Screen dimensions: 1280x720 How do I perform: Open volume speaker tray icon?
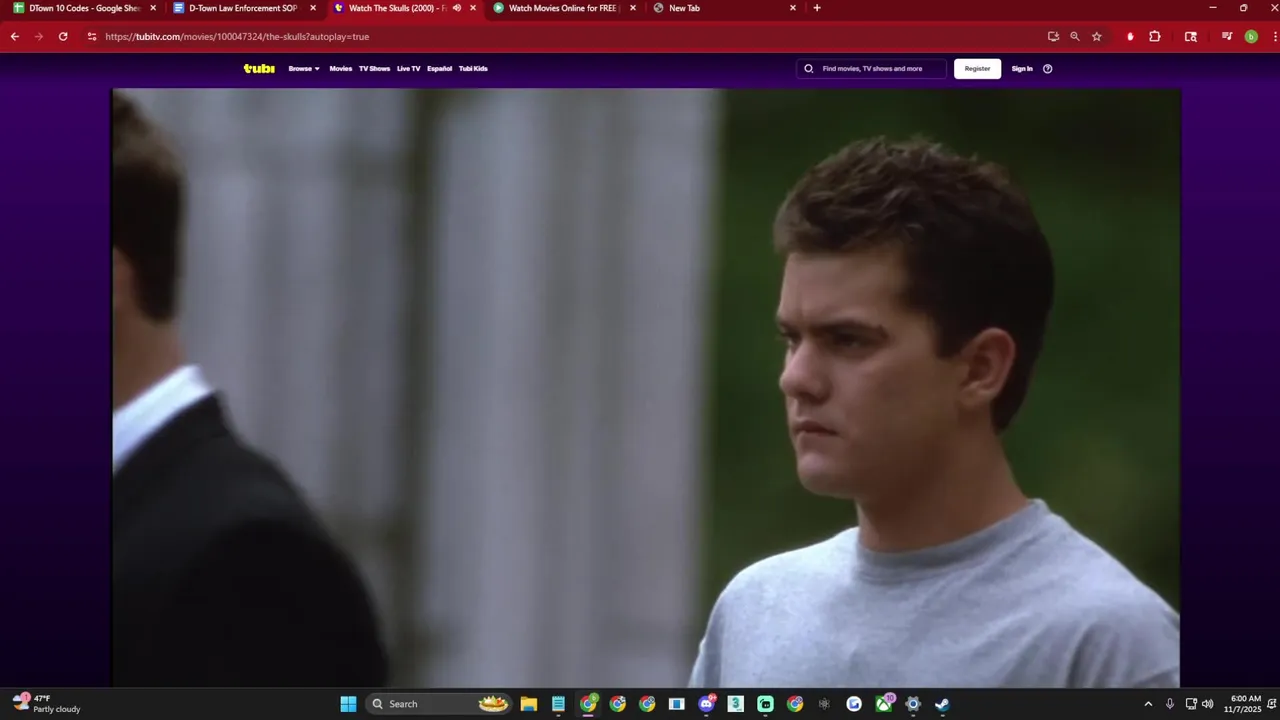click(1208, 704)
